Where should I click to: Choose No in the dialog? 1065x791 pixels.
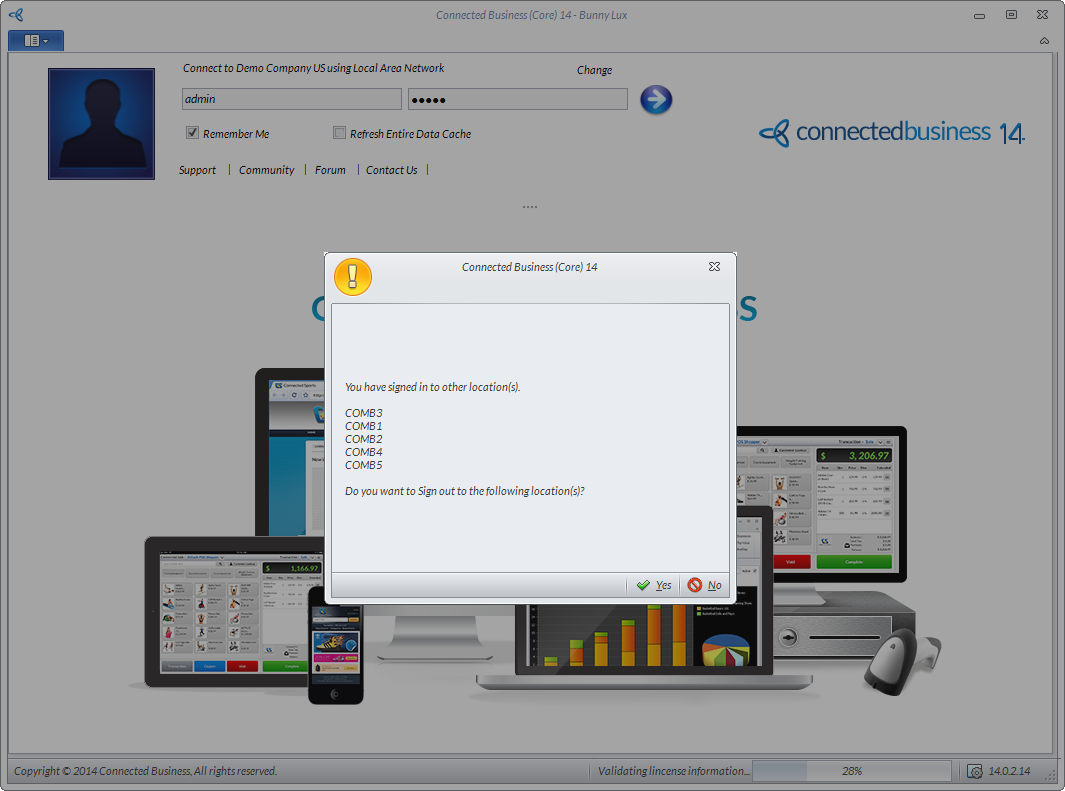pos(704,585)
